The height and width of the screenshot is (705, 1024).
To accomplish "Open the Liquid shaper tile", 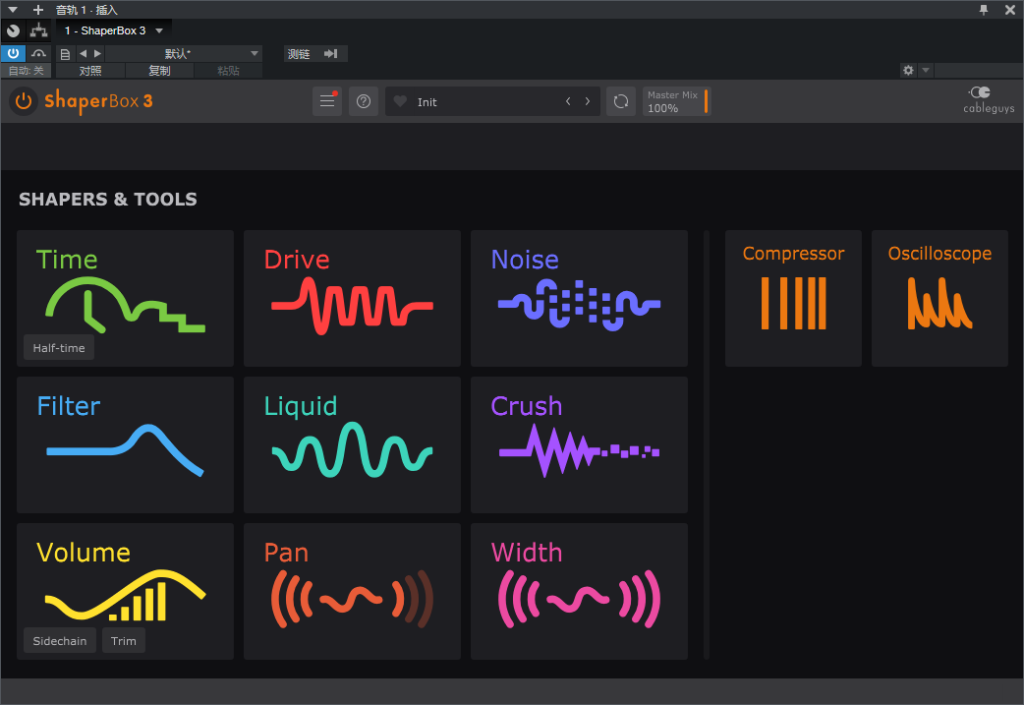I will tap(352, 445).
